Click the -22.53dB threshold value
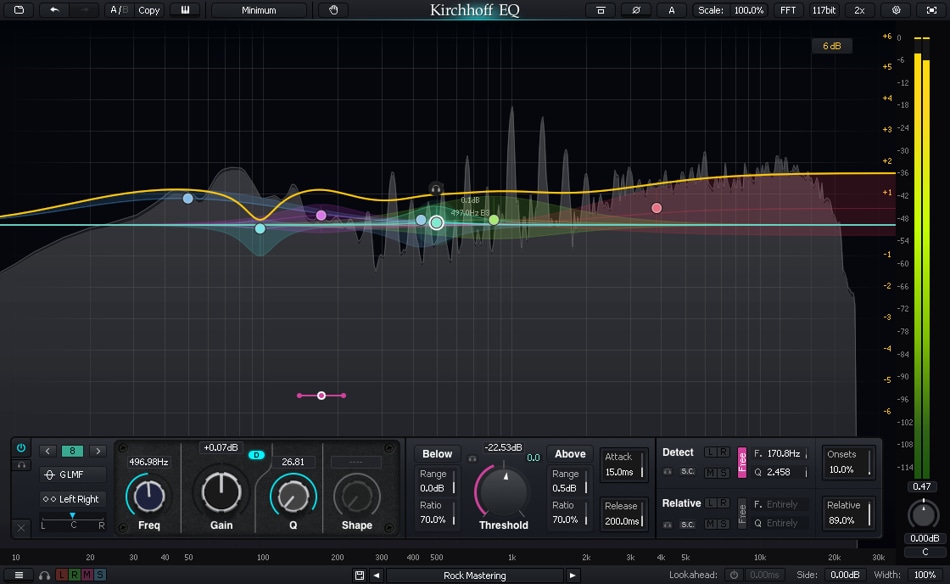This screenshot has width=950, height=584. click(503, 448)
